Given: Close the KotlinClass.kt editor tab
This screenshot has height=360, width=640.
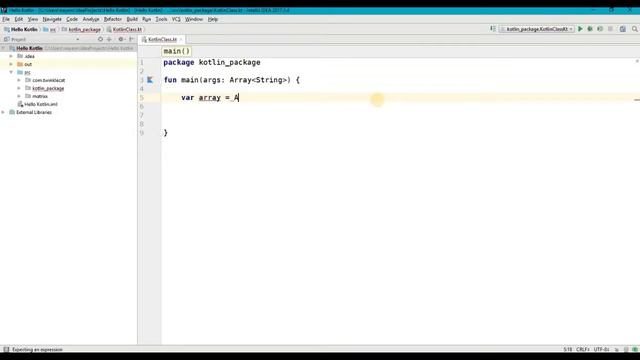Looking at the screenshot, I should (181, 40).
